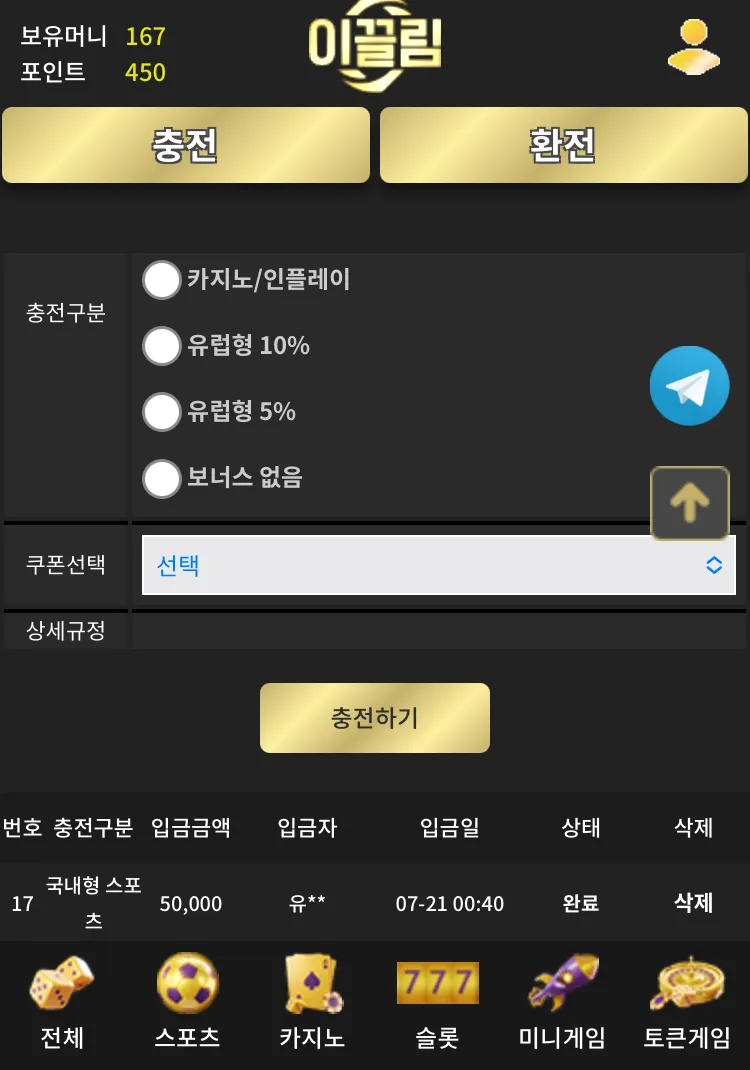
Task: Open the 스포츠 soccer ball icon
Action: pyautogui.click(x=188, y=983)
